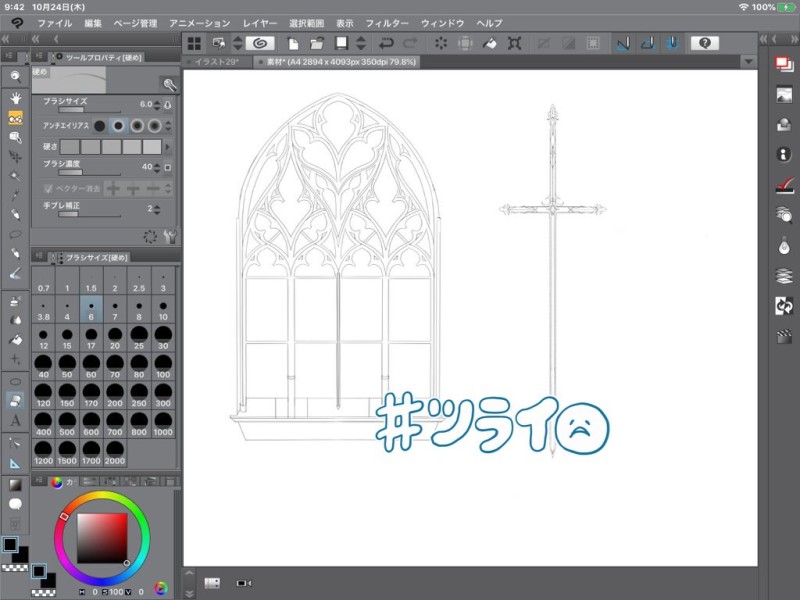Toggle transparent color swatch under main colors

13,566
